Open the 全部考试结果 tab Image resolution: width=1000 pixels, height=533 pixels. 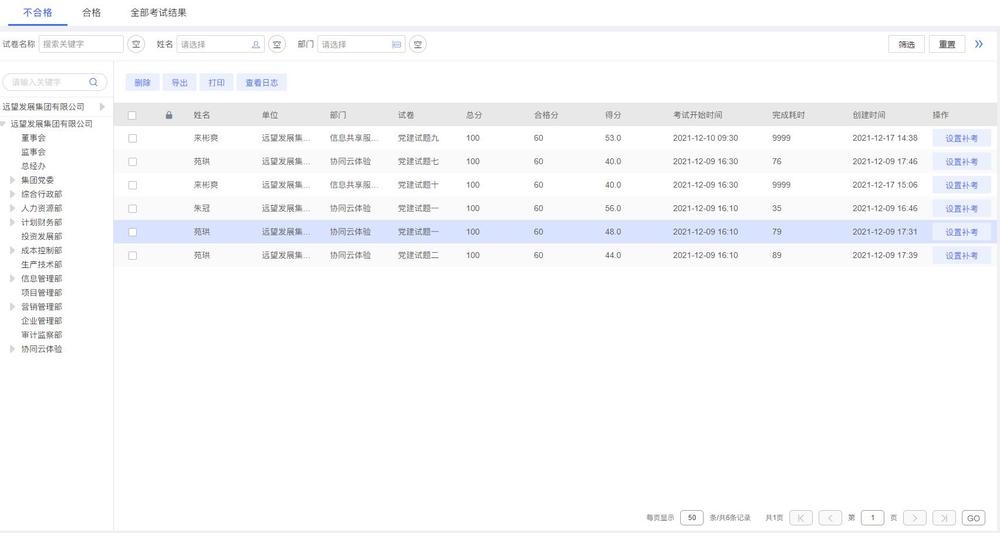click(x=158, y=13)
